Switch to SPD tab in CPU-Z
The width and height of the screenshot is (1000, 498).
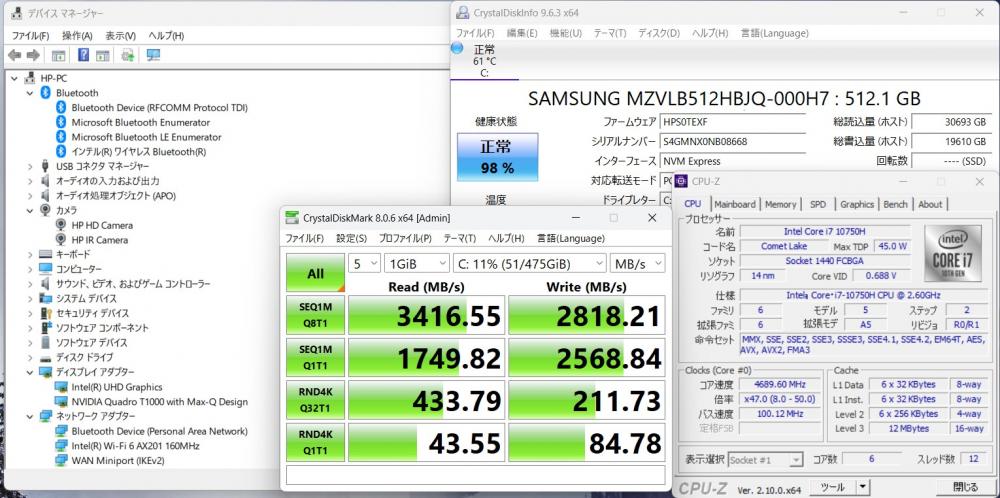click(818, 204)
